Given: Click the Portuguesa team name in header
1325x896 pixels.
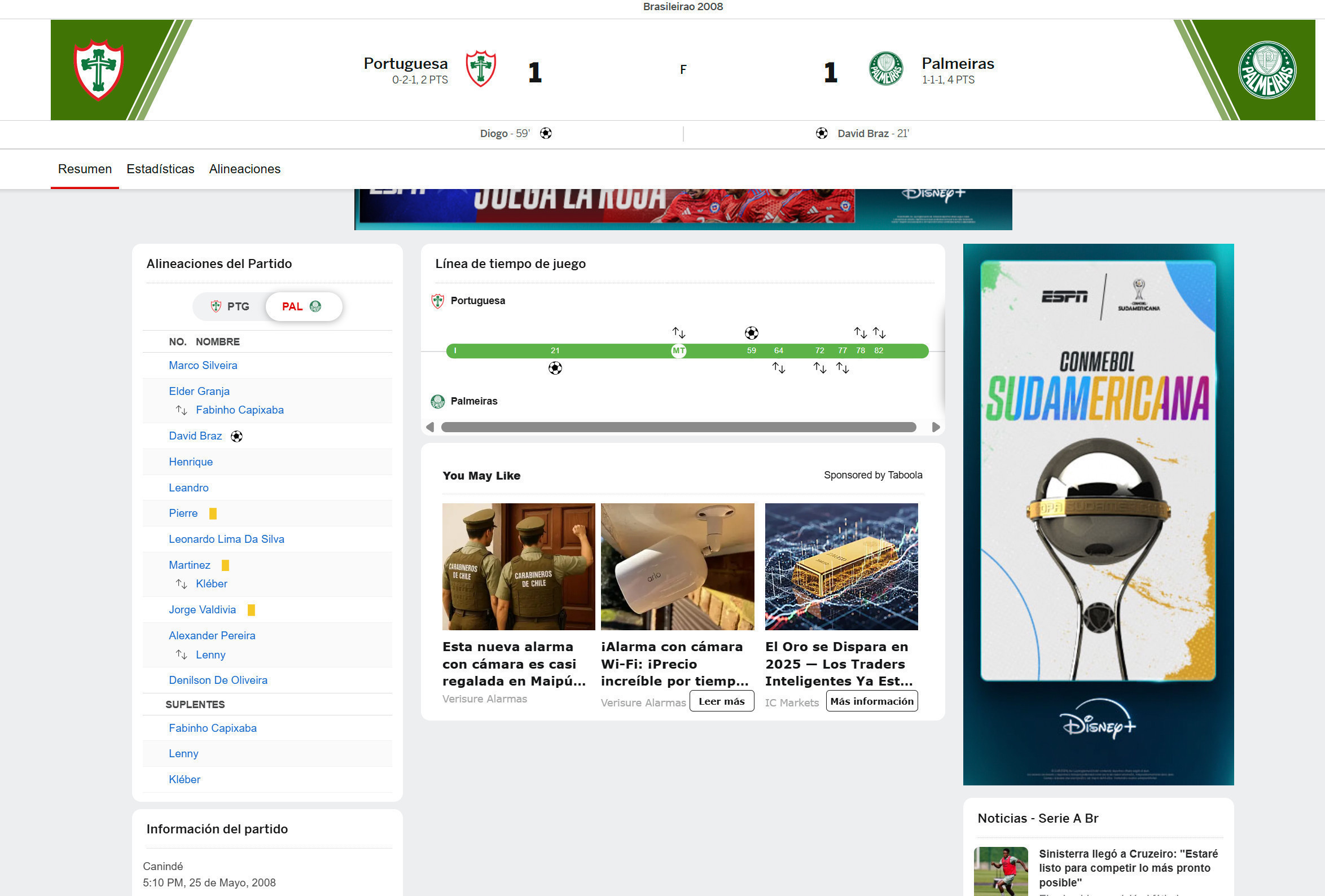Looking at the screenshot, I should (406, 63).
